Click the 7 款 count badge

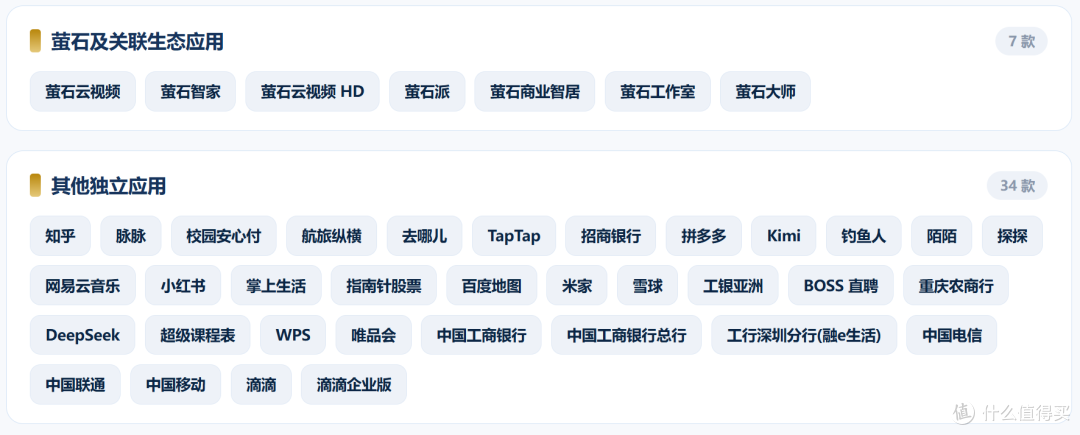click(1021, 41)
